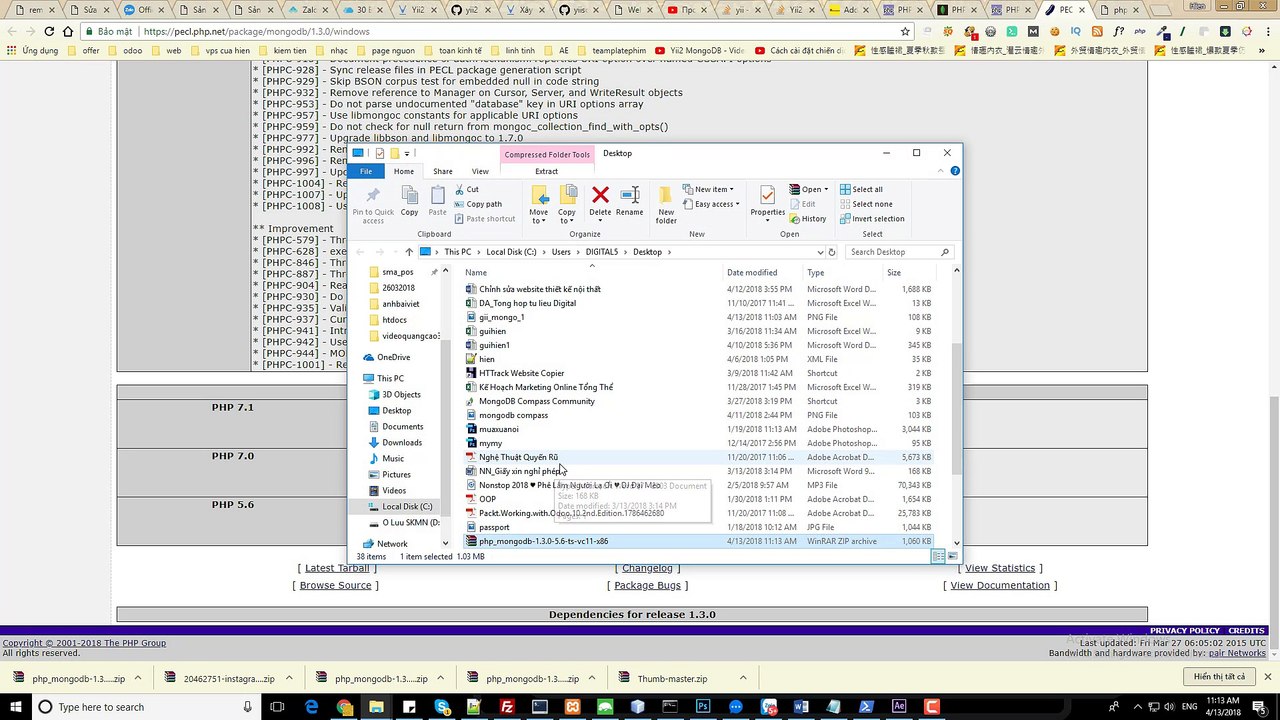
Task: Collapse the Explorer ribbon chevron
Action: click(943, 171)
